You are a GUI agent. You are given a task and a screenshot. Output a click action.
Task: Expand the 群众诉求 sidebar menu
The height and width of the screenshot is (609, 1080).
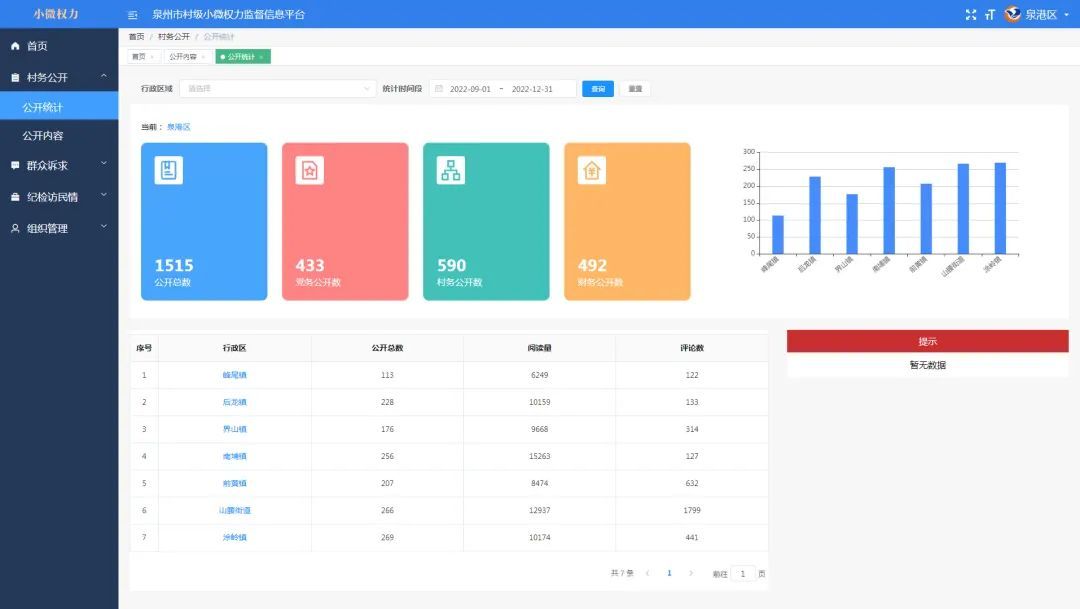[x=59, y=165]
